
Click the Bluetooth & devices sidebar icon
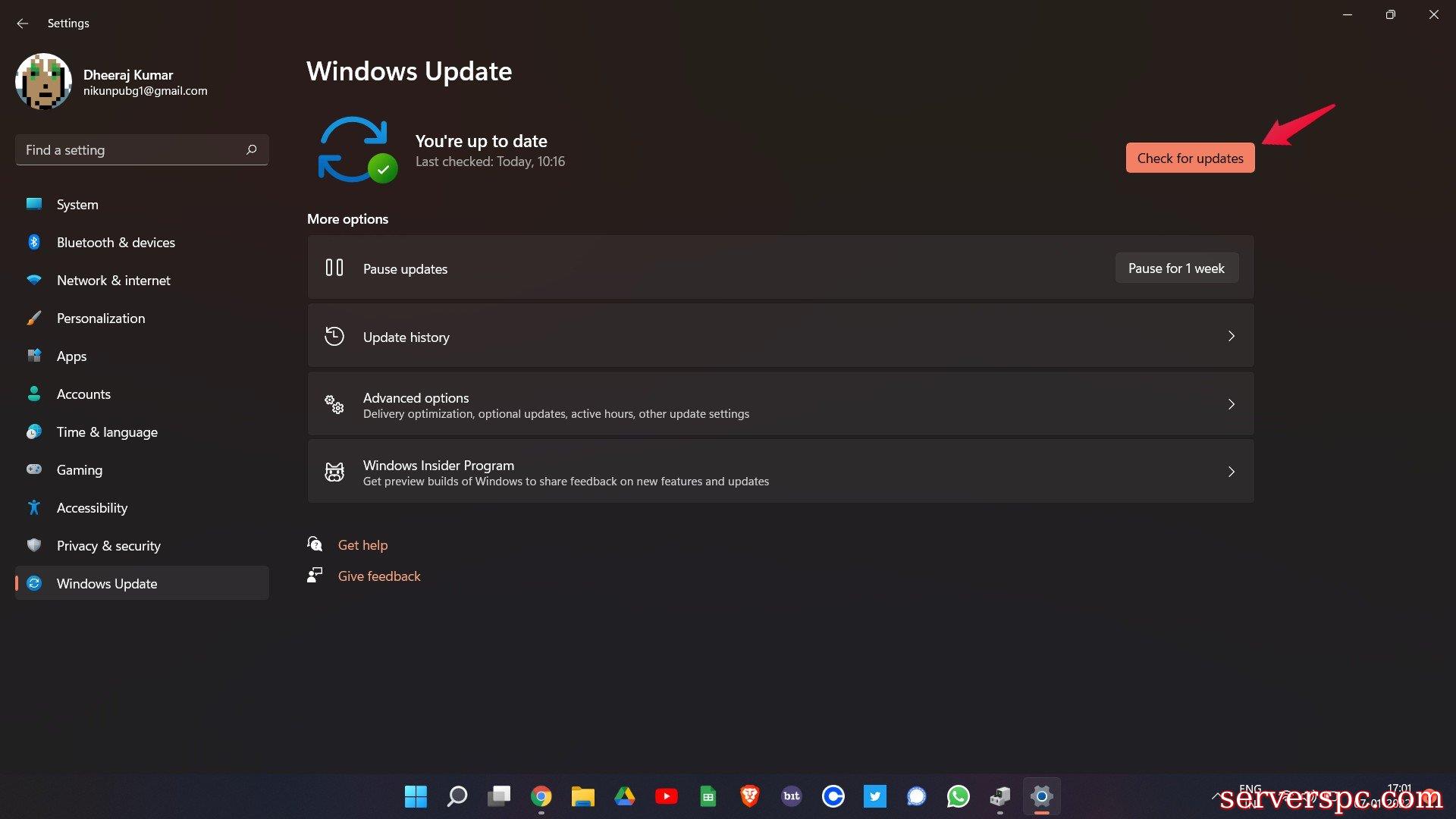(x=34, y=242)
